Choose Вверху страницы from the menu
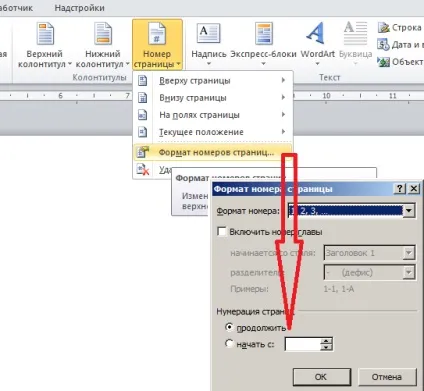The image size is (424, 391). tap(213, 81)
